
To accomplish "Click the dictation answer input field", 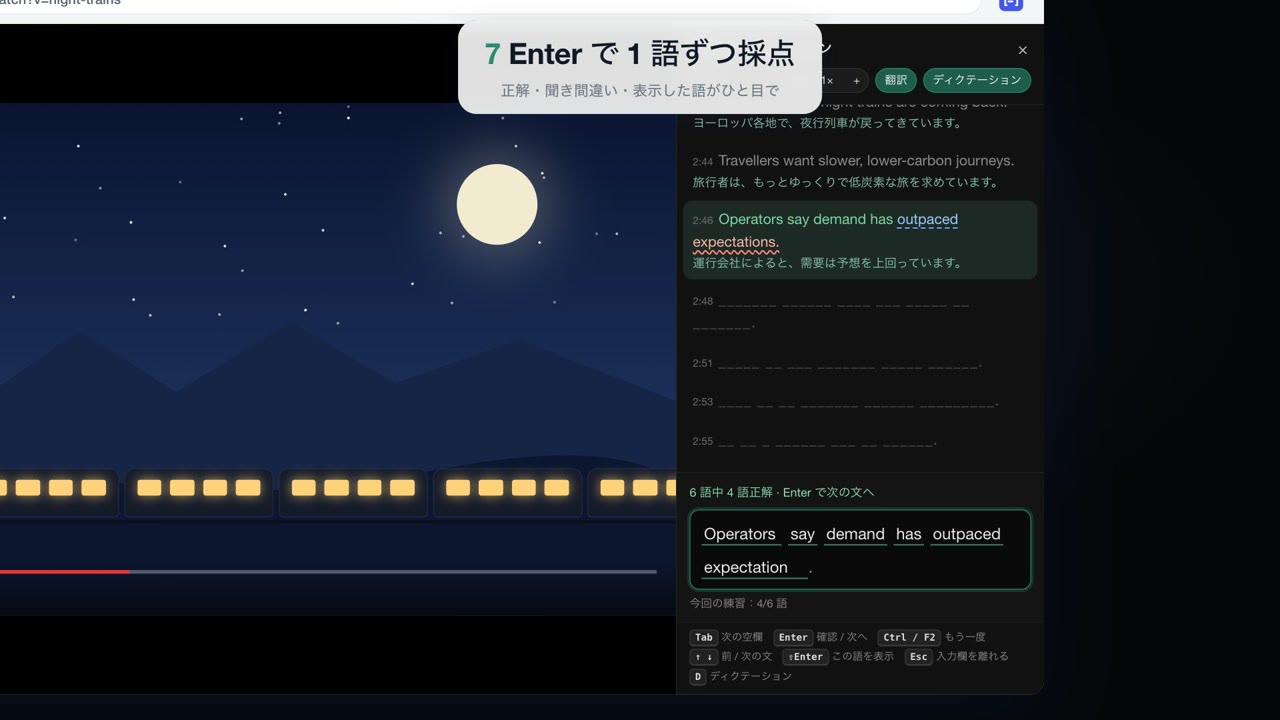I will [860, 550].
